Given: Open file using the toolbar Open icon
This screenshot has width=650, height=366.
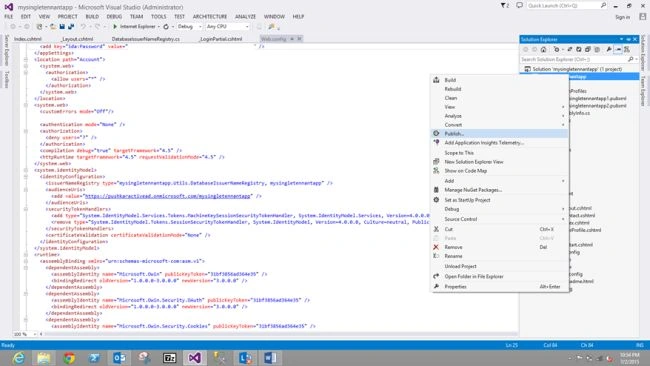Looking at the screenshot, I should tap(53, 27).
